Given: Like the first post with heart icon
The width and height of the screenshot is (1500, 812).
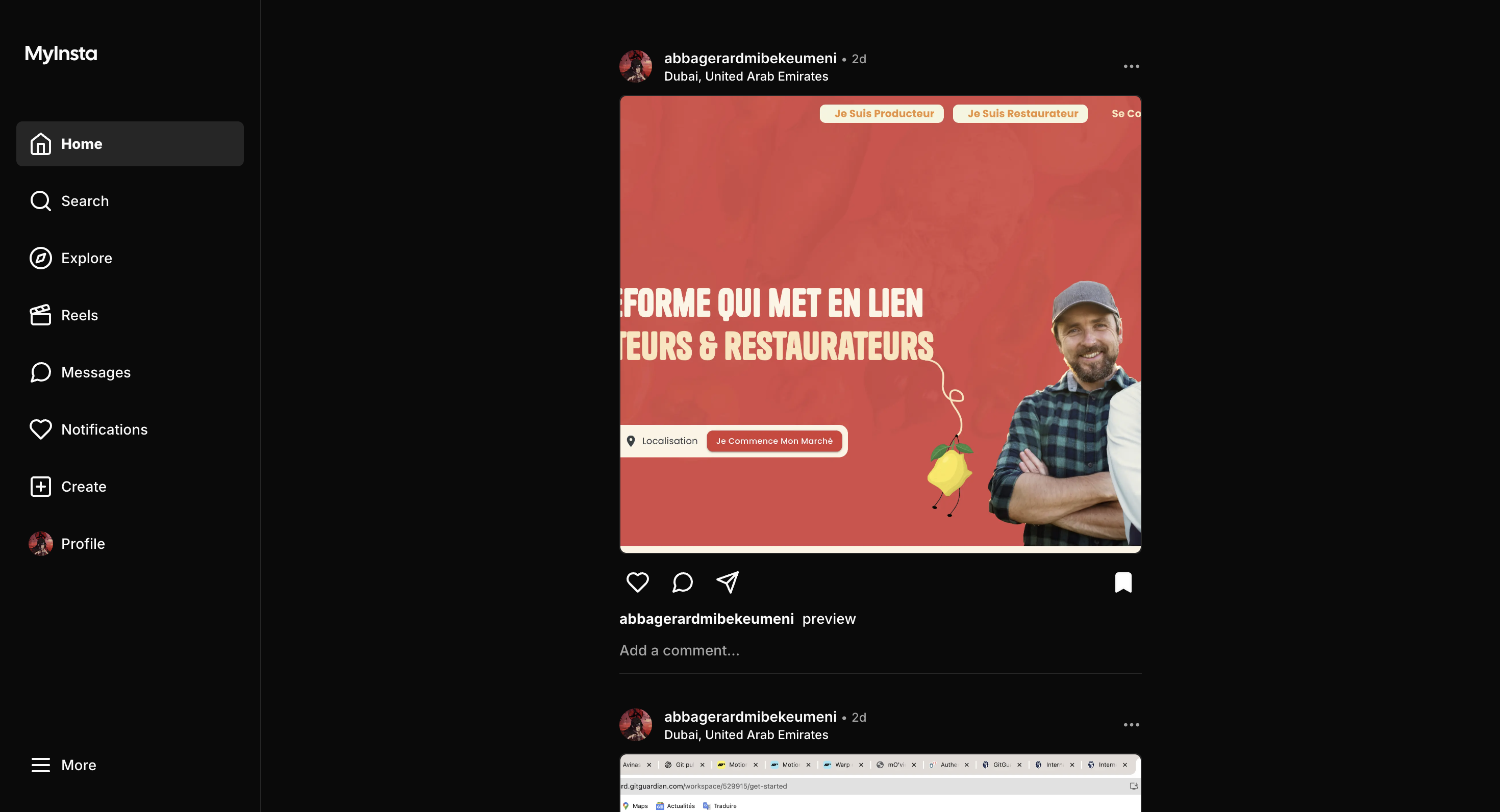Looking at the screenshot, I should tap(637, 582).
